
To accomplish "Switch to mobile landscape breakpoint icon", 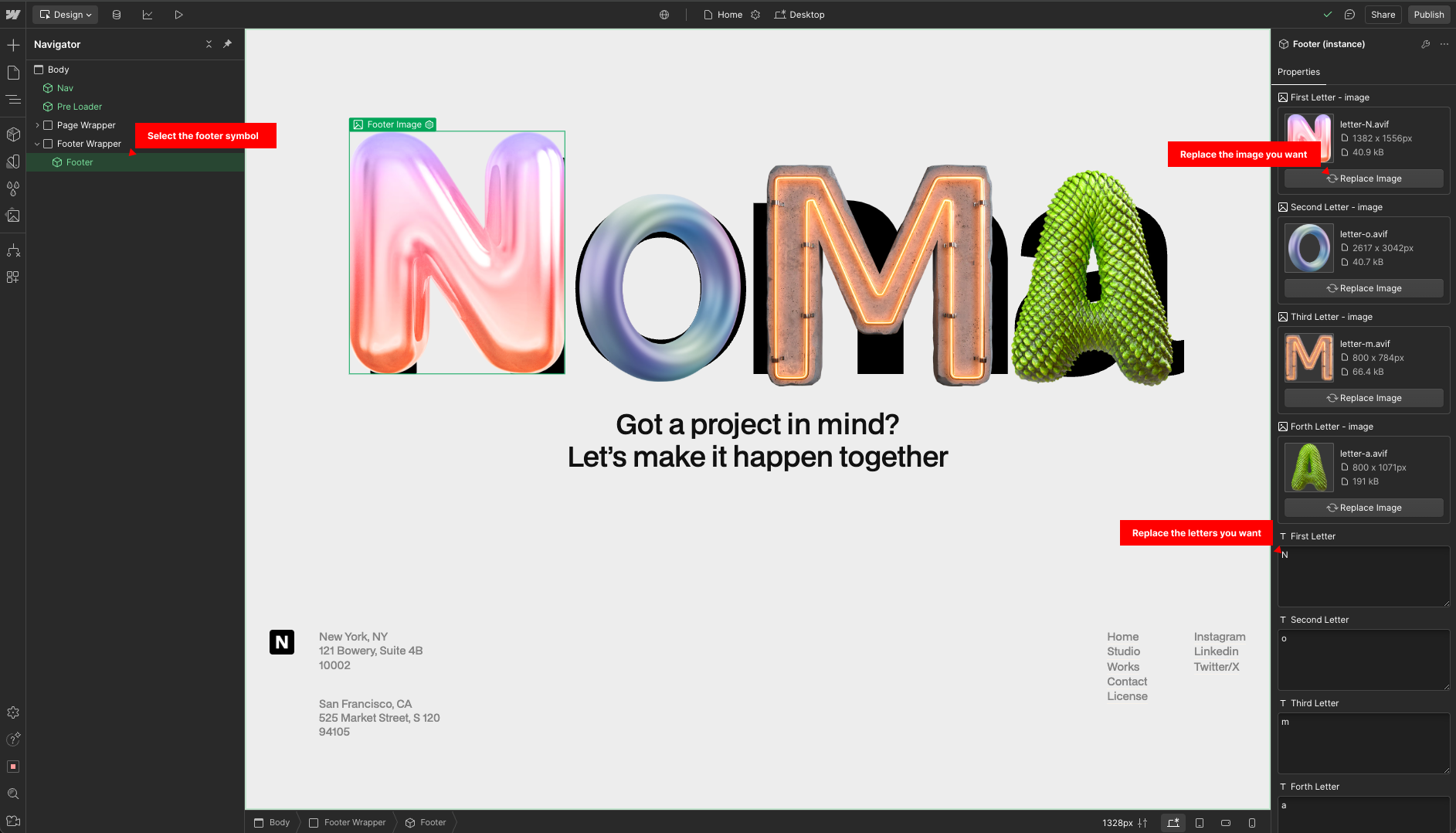I will pos(1226,822).
